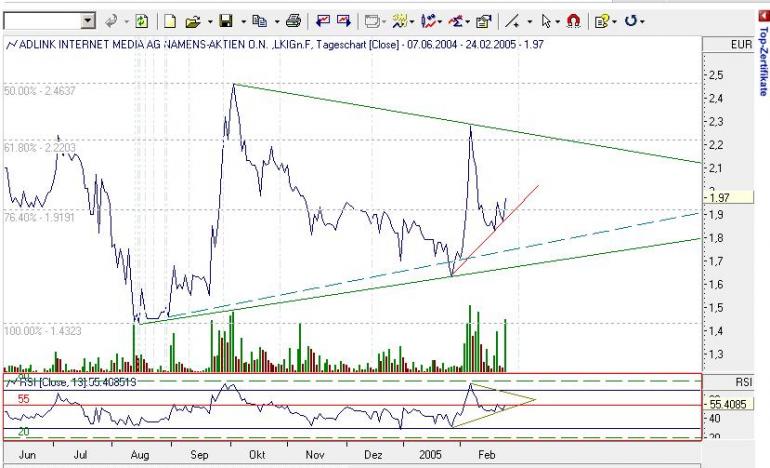Expand the copy options dropdown arrow
Screen dimensions: 770x468
[276, 22]
